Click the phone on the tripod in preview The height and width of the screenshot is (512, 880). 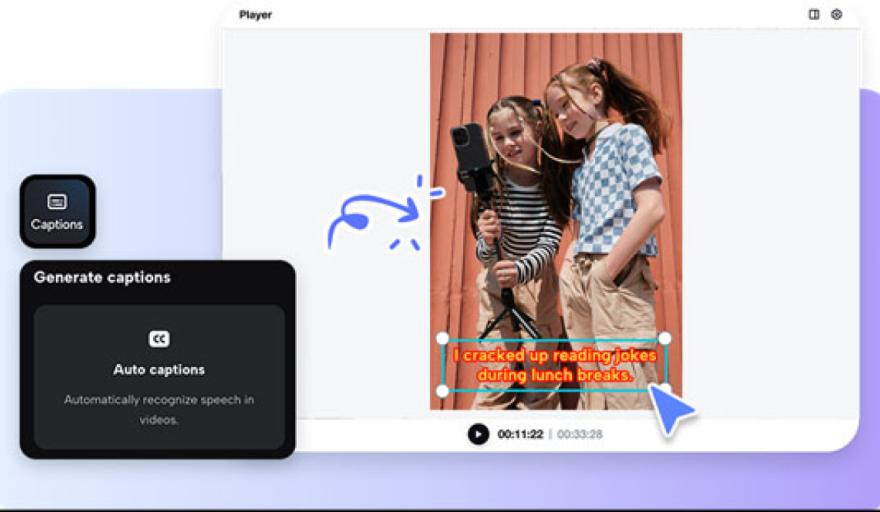pos(468,150)
